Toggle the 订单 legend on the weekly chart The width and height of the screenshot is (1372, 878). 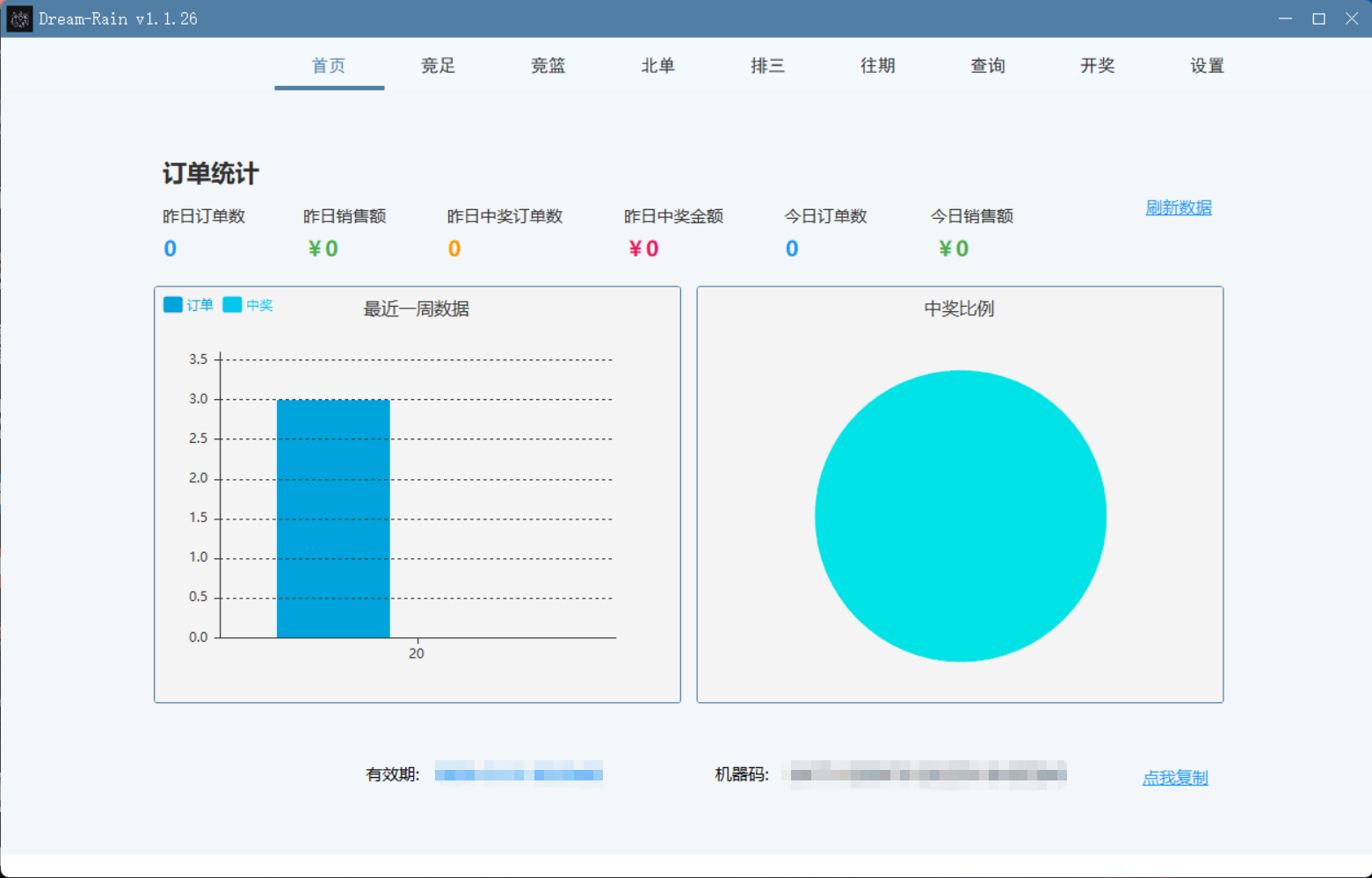click(188, 305)
